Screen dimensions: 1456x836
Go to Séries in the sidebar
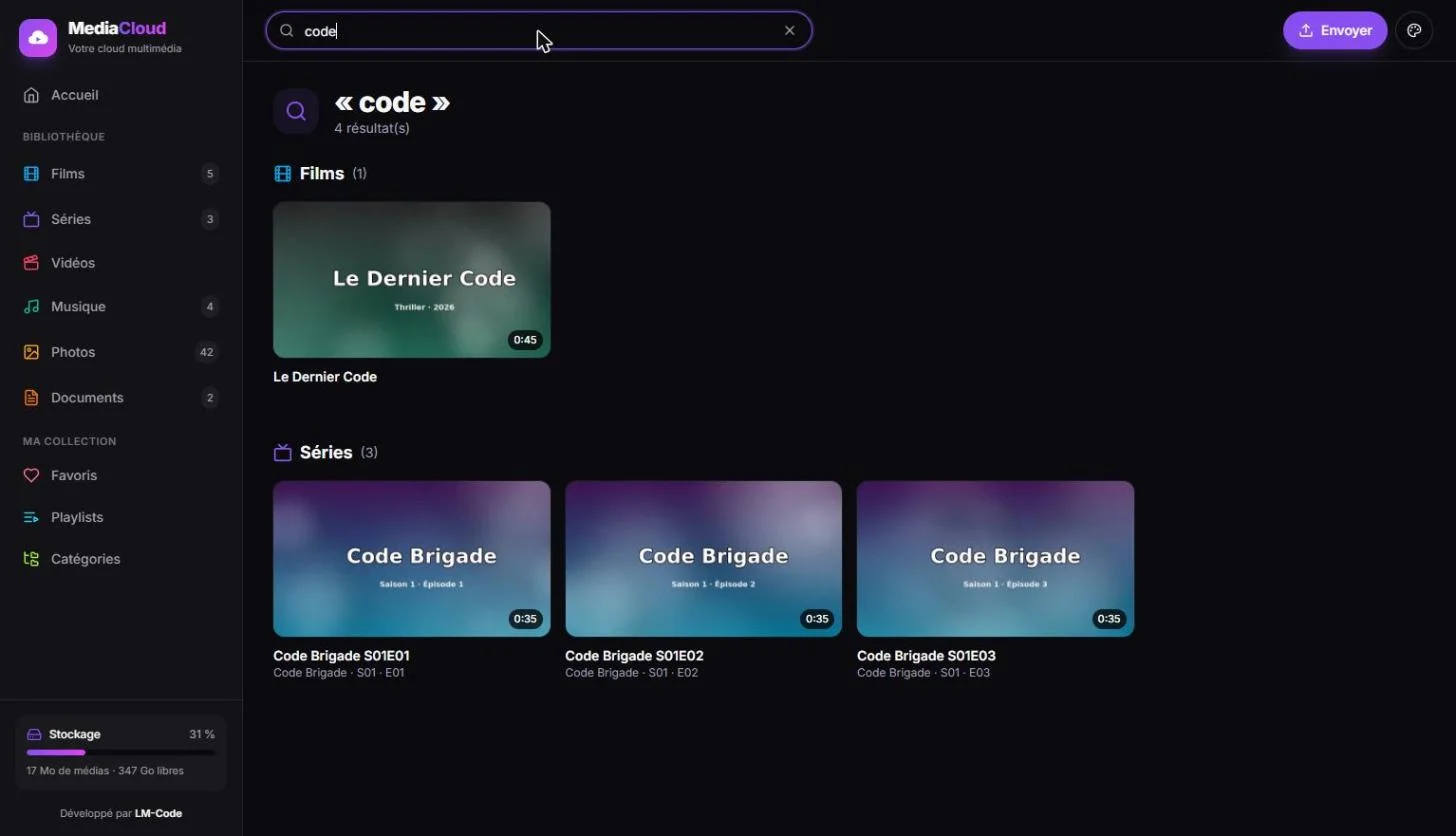coord(121,219)
